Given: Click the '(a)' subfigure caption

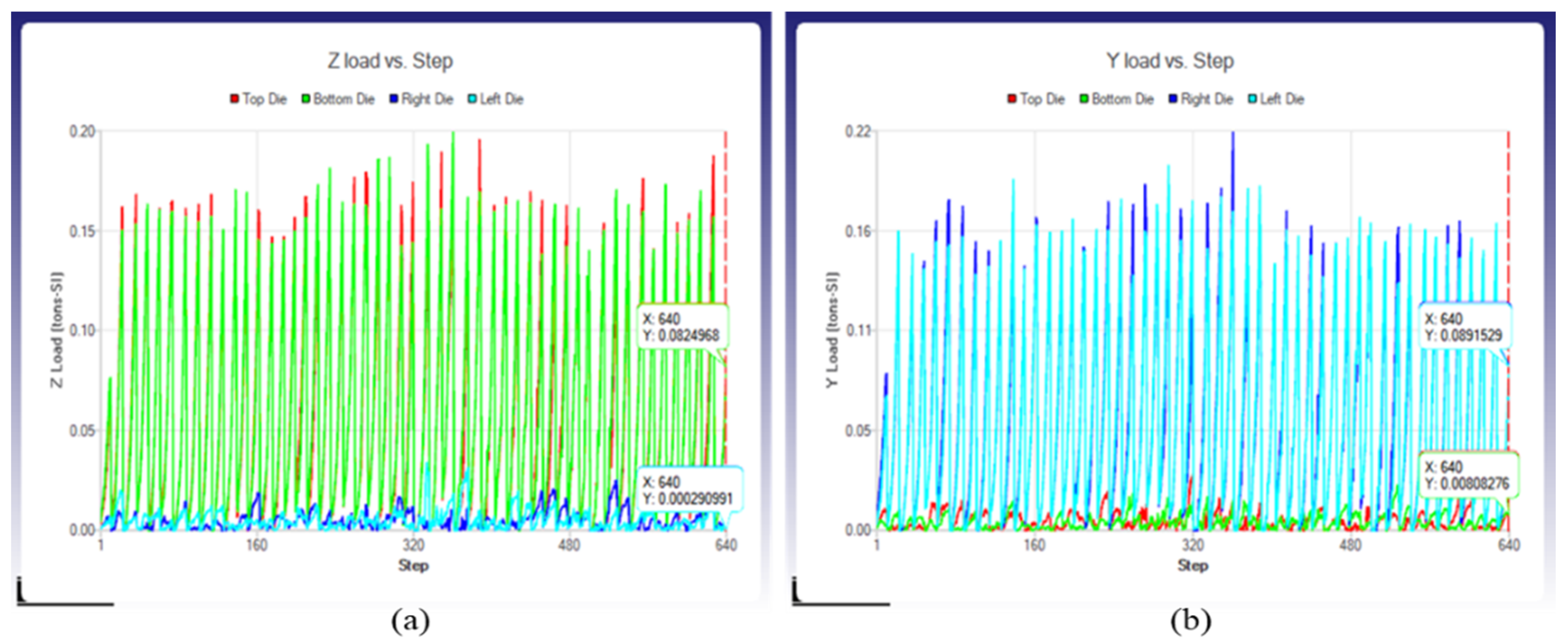Looking at the screenshot, I should click(x=410, y=622).
